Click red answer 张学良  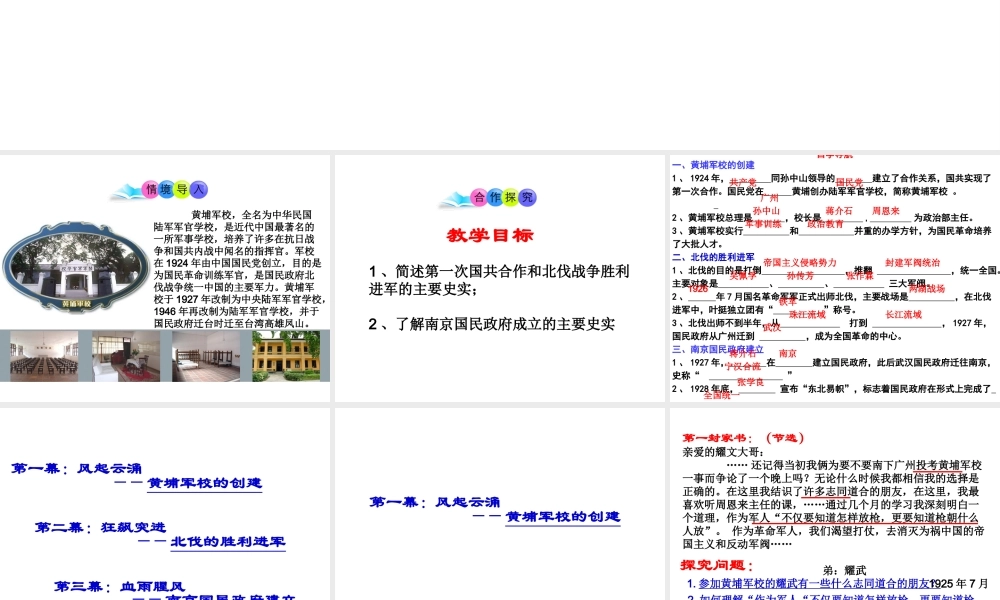pos(751,382)
